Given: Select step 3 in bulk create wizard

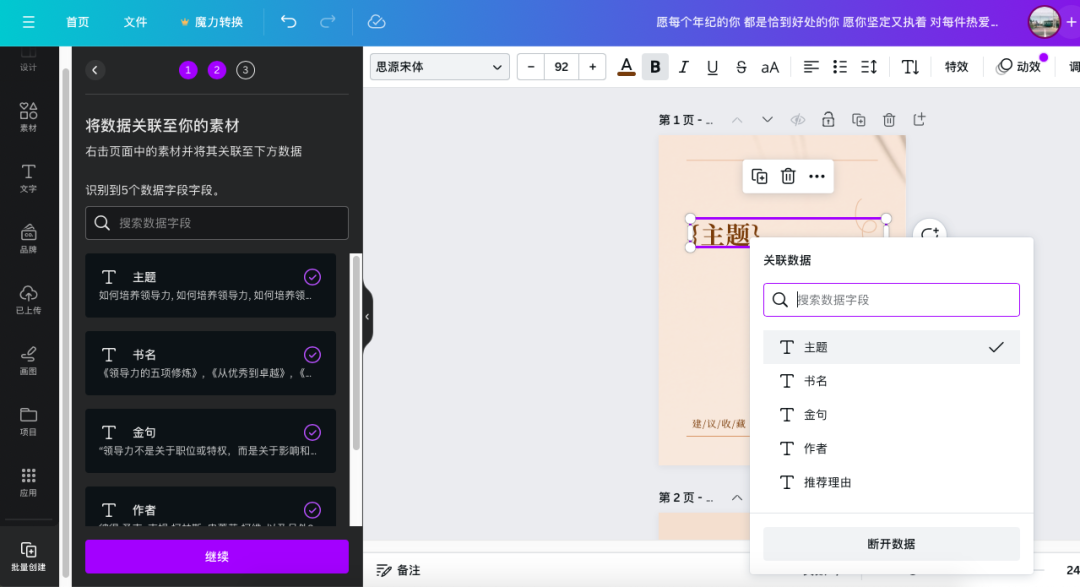Looking at the screenshot, I should pyautogui.click(x=245, y=70).
